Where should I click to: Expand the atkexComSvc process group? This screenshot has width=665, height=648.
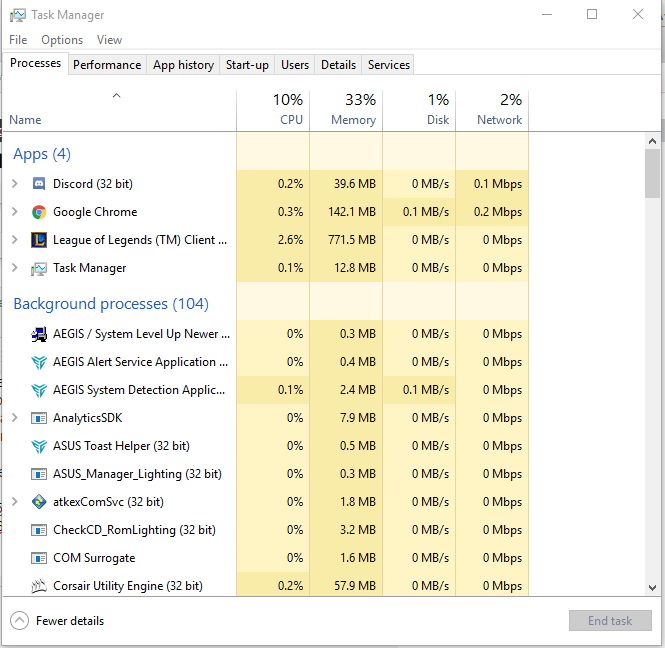[x=15, y=502]
